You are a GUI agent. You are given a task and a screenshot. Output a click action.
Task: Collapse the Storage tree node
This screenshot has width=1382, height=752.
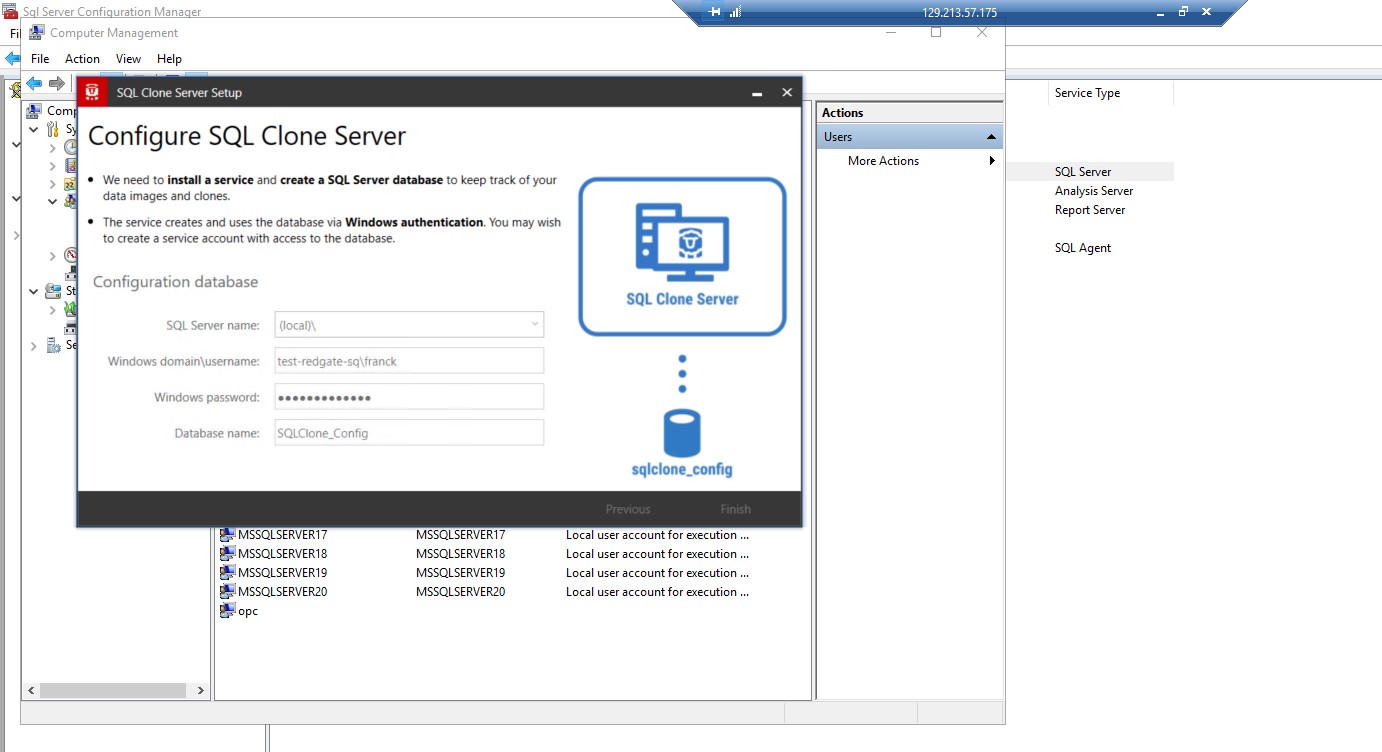tap(33, 291)
